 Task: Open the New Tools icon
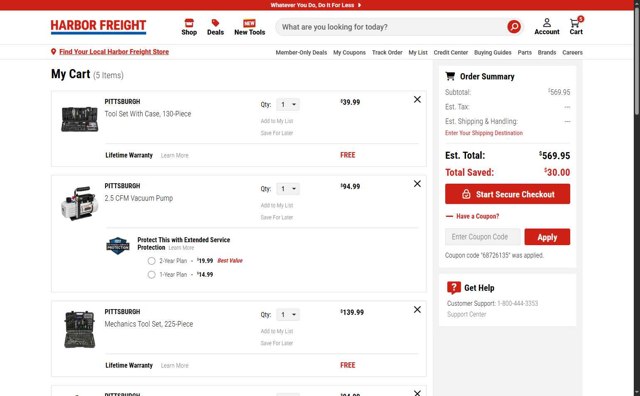[x=249, y=23]
